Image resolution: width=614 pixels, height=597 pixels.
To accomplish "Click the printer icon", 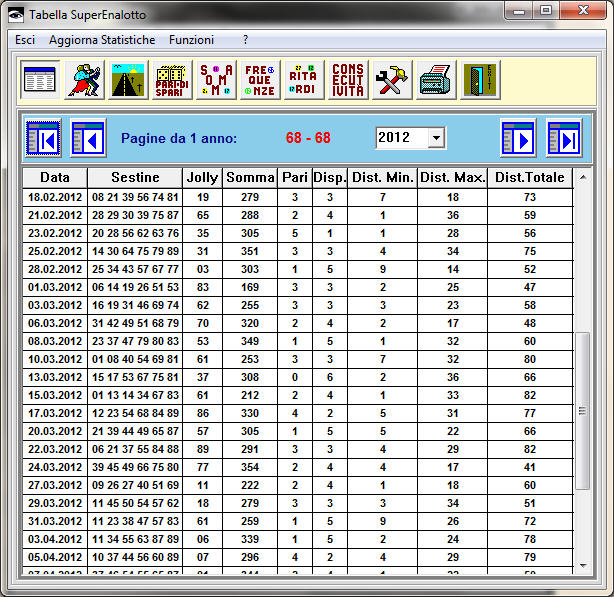I will (436, 80).
